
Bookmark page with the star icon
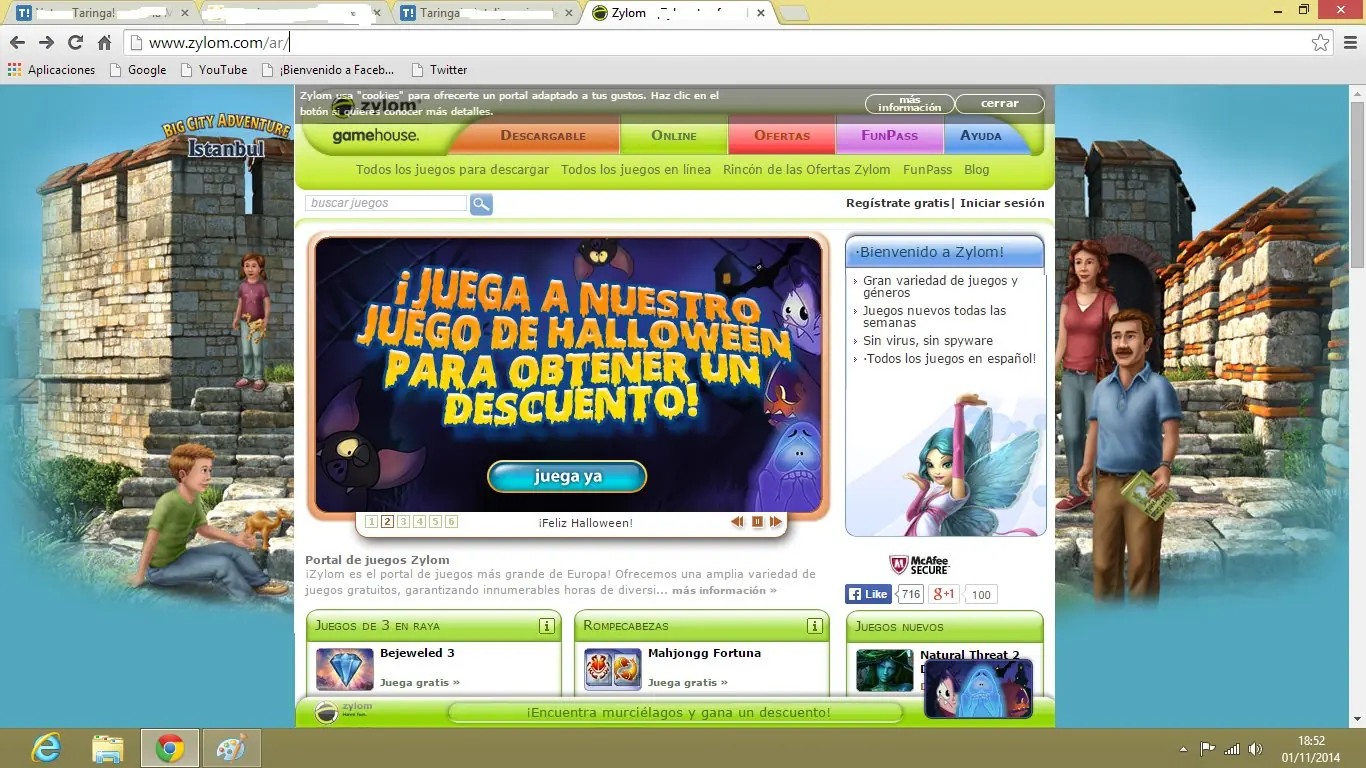tap(1320, 42)
